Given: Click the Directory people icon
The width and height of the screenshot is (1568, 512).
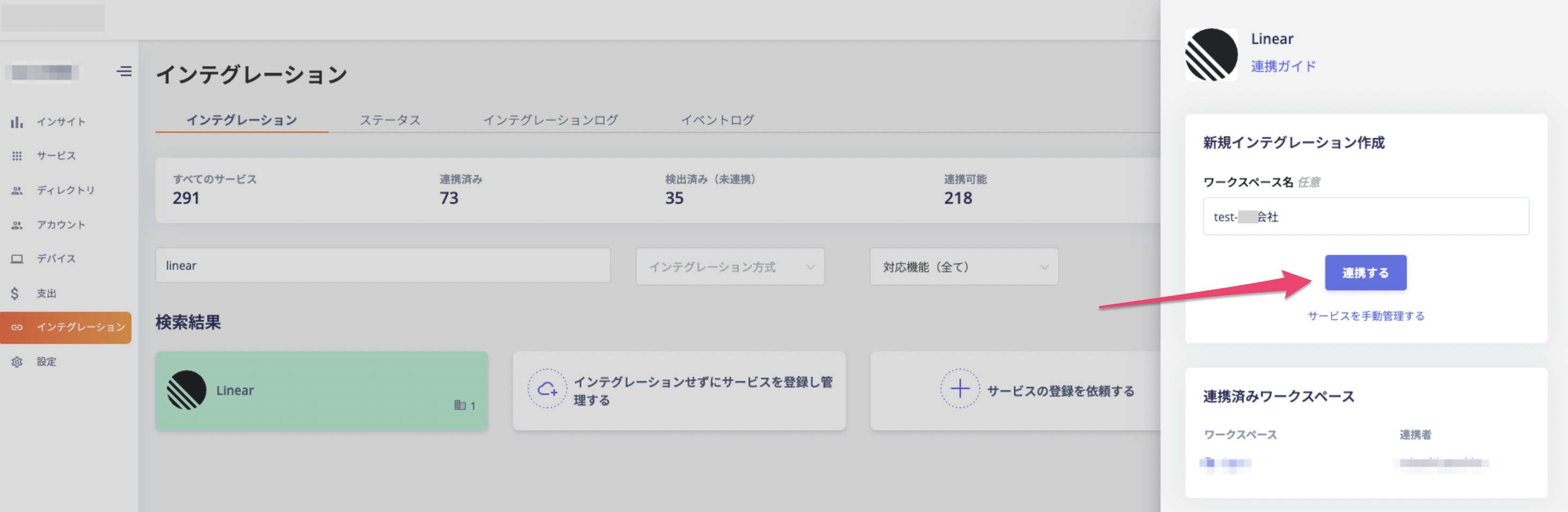Looking at the screenshot, I should click(17, 191).
